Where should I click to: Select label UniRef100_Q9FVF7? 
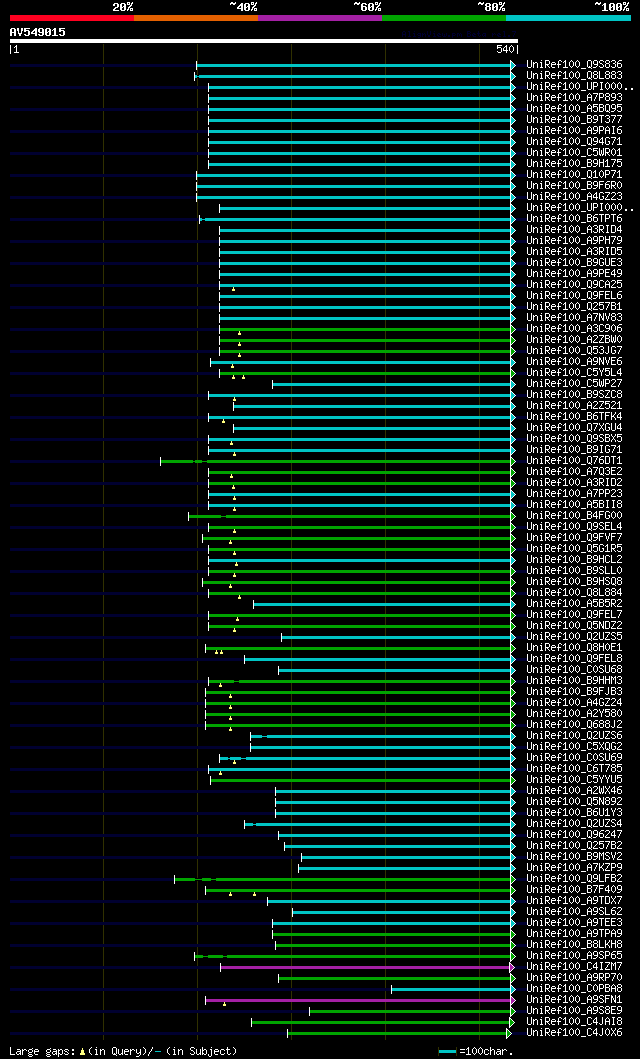click(x=575, y=538)
